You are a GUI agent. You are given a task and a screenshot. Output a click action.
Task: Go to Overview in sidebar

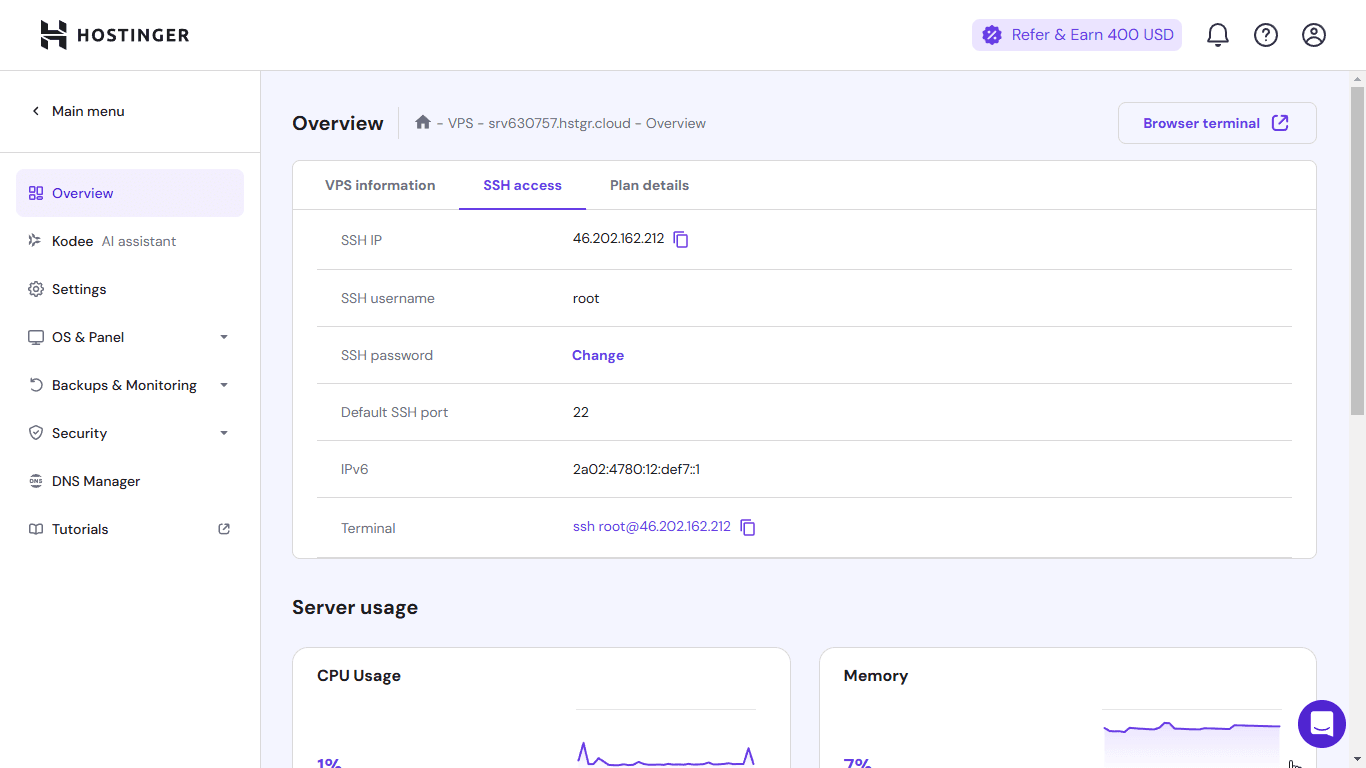130,193
